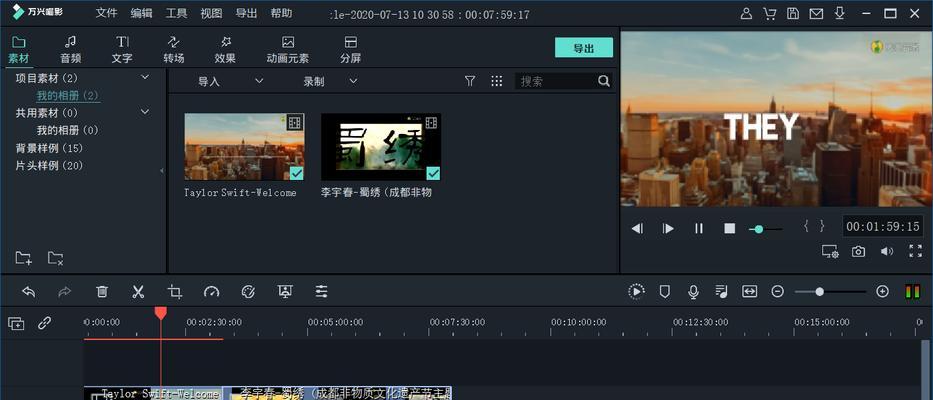
Task: Collapse the 共用素材 section chevron
Action: pos(145,112)
